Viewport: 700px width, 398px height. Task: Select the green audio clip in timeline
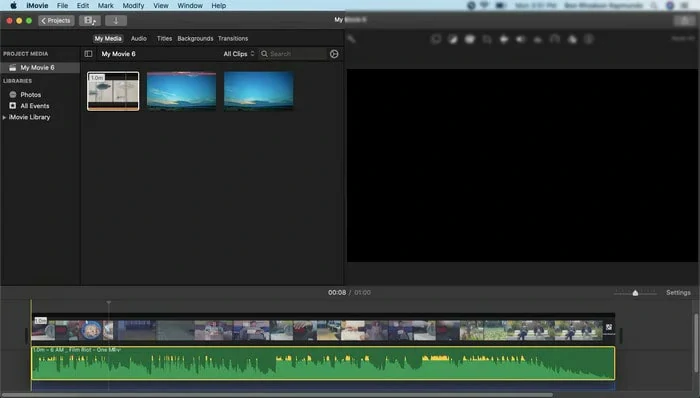tap(323, 363)
